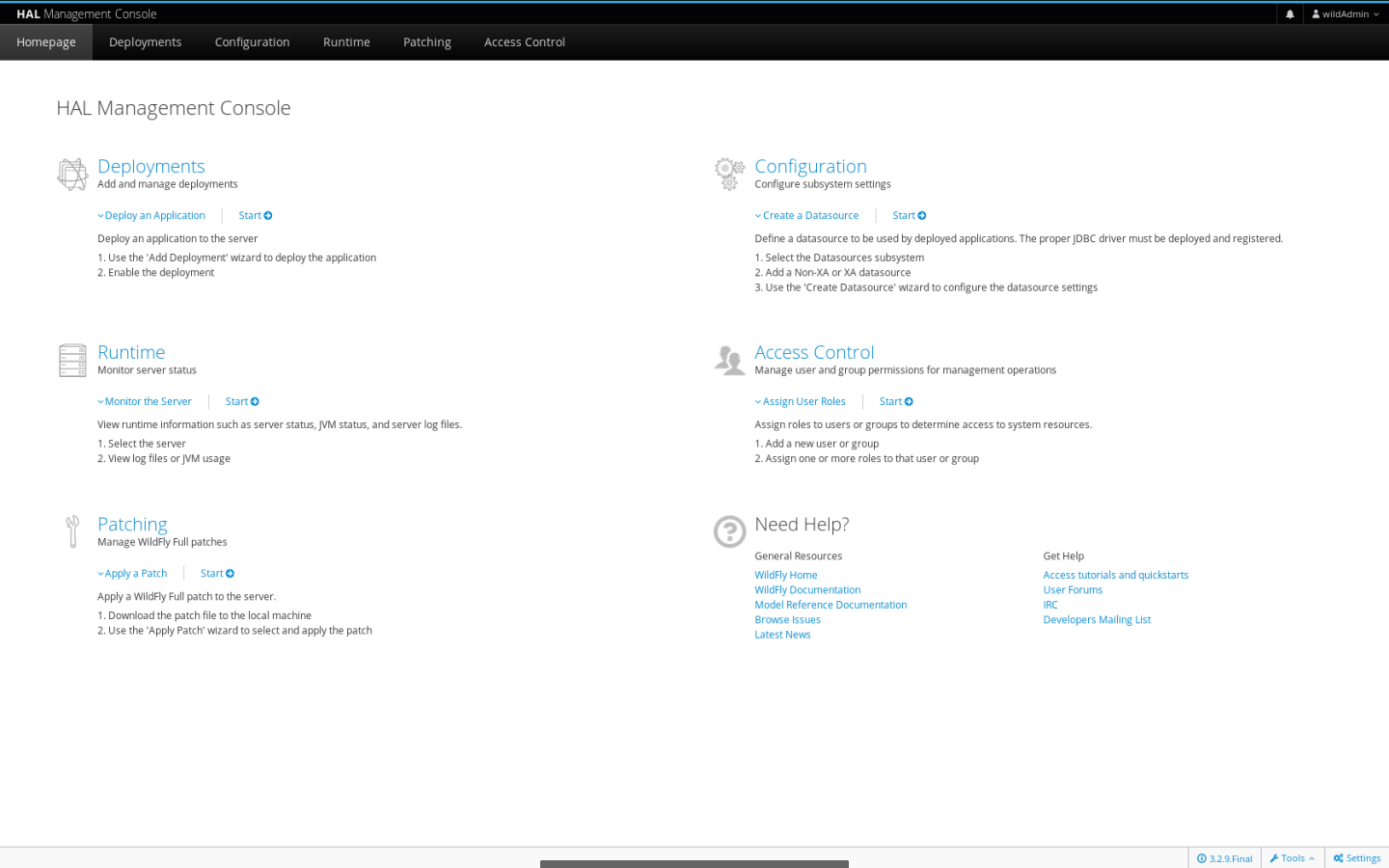Screen dimensions: 1389x868
Task: Click the notification bell icon
Action: coord(1290,14)
